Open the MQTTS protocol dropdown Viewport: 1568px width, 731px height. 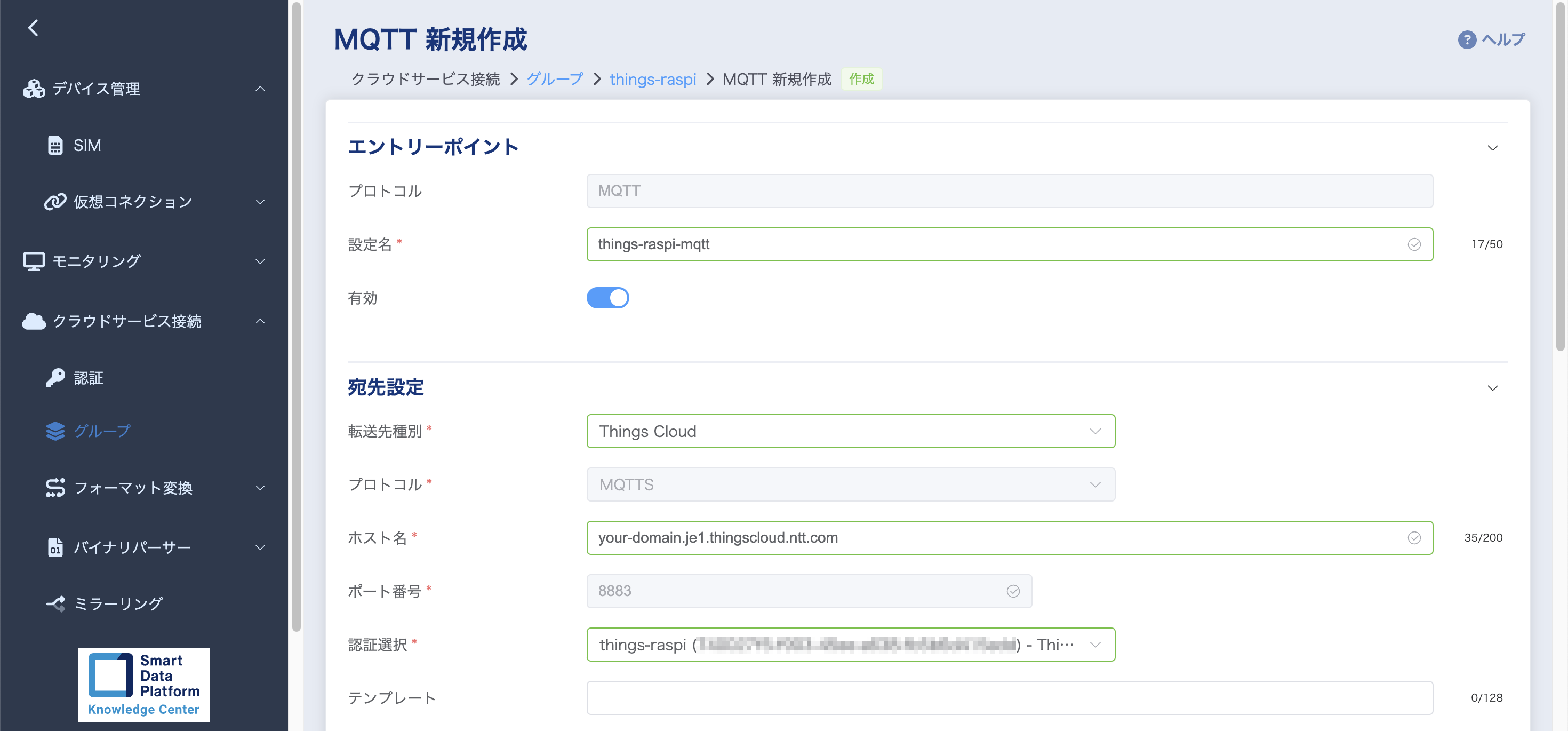click(851, 485)
